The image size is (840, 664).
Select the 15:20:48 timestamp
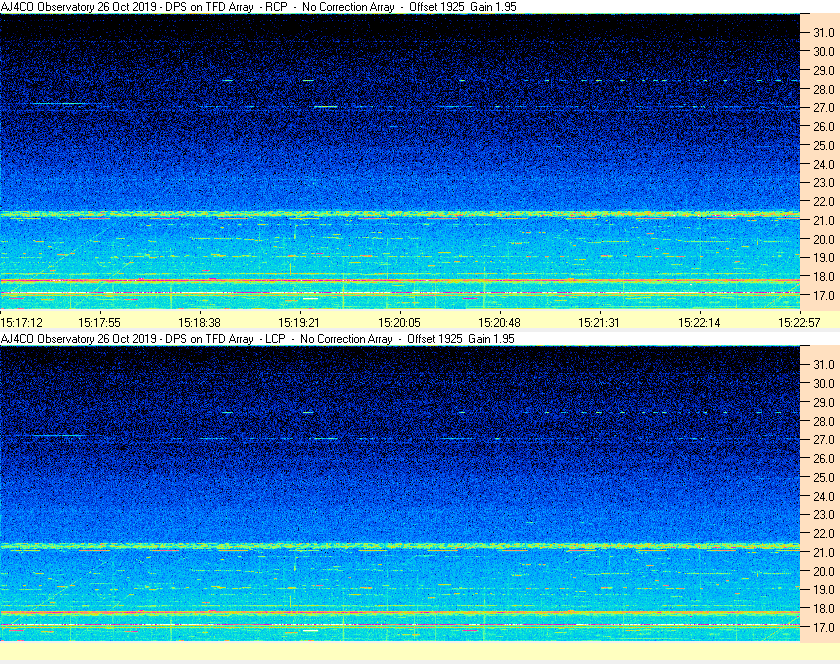499,322
